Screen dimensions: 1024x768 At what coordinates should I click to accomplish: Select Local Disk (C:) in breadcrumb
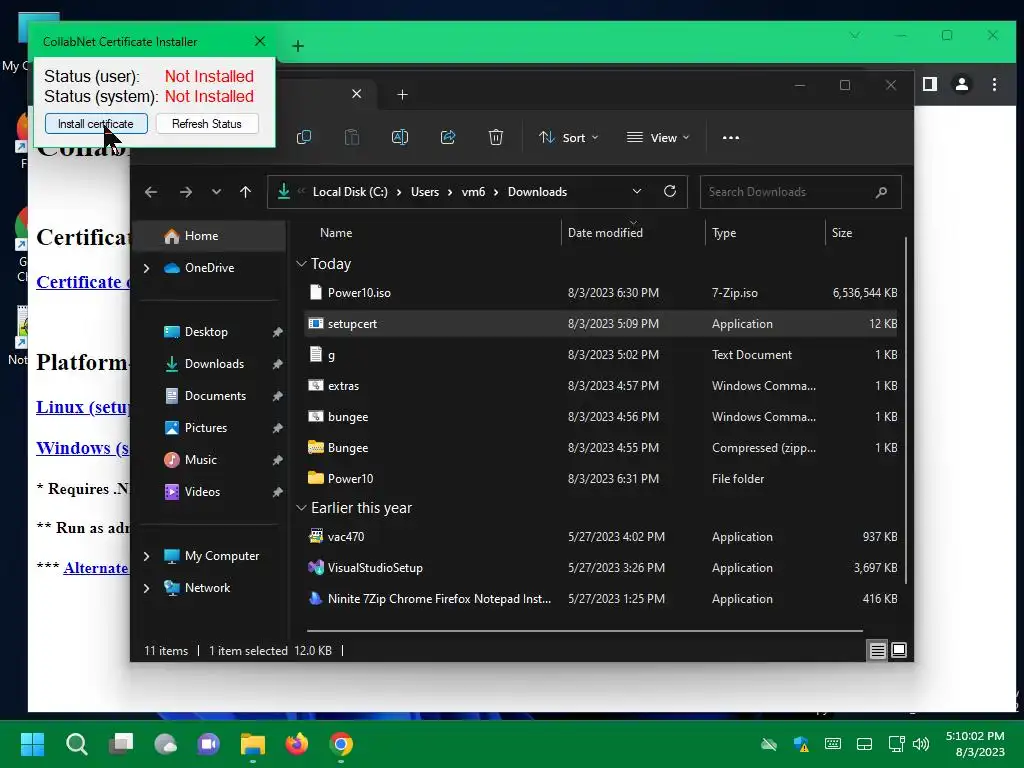pos(350,192)
